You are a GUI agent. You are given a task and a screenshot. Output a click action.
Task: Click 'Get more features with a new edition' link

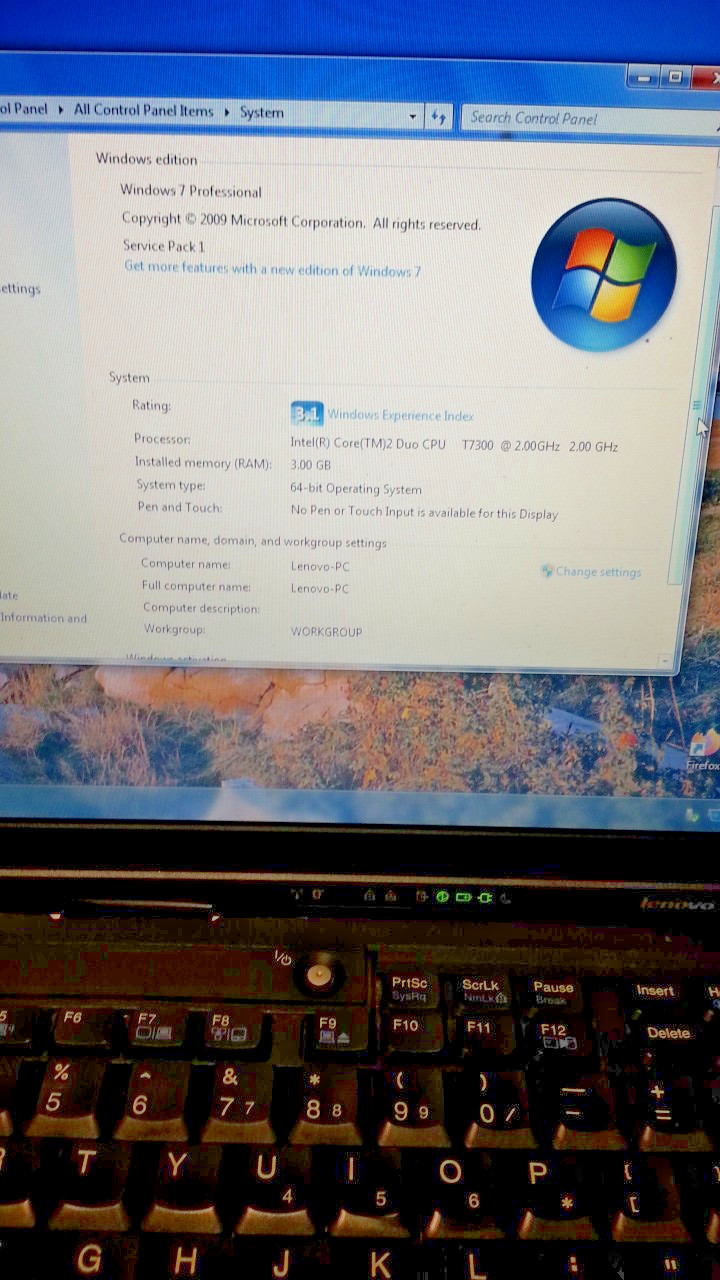tap(272, 269)
